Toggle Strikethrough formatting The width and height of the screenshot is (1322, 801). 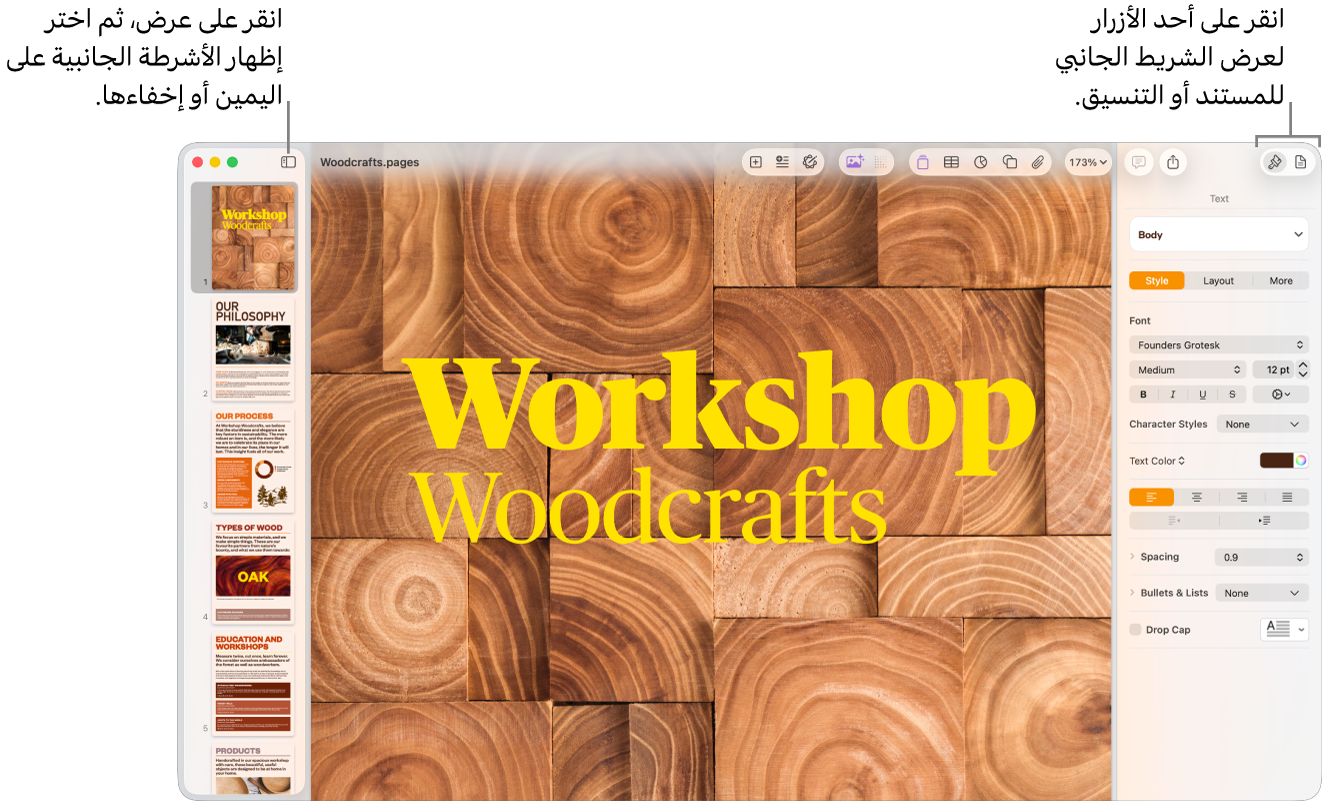[1232, 395]
